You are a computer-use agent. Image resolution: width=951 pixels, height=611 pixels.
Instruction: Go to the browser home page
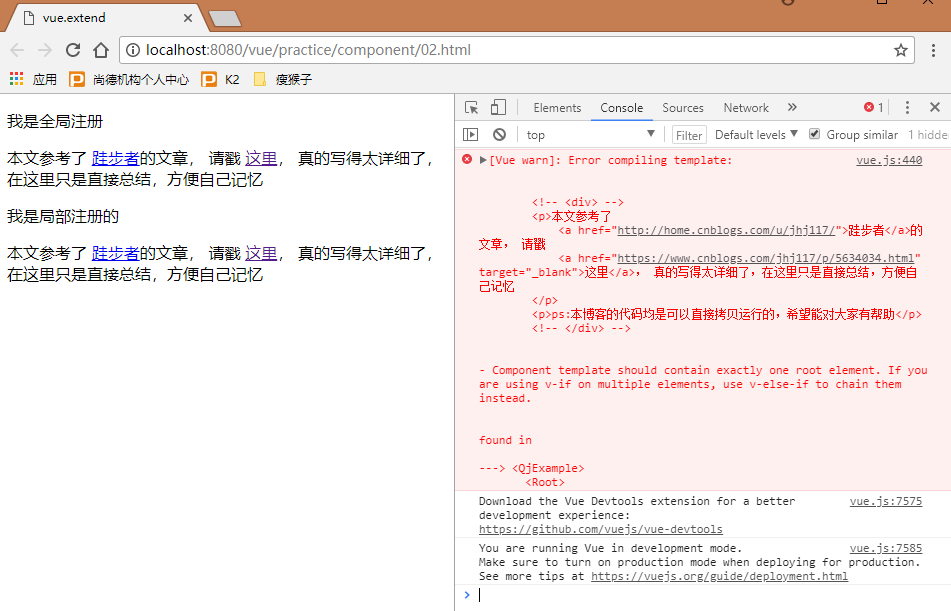pyautogui.click(x=101, y=50)
